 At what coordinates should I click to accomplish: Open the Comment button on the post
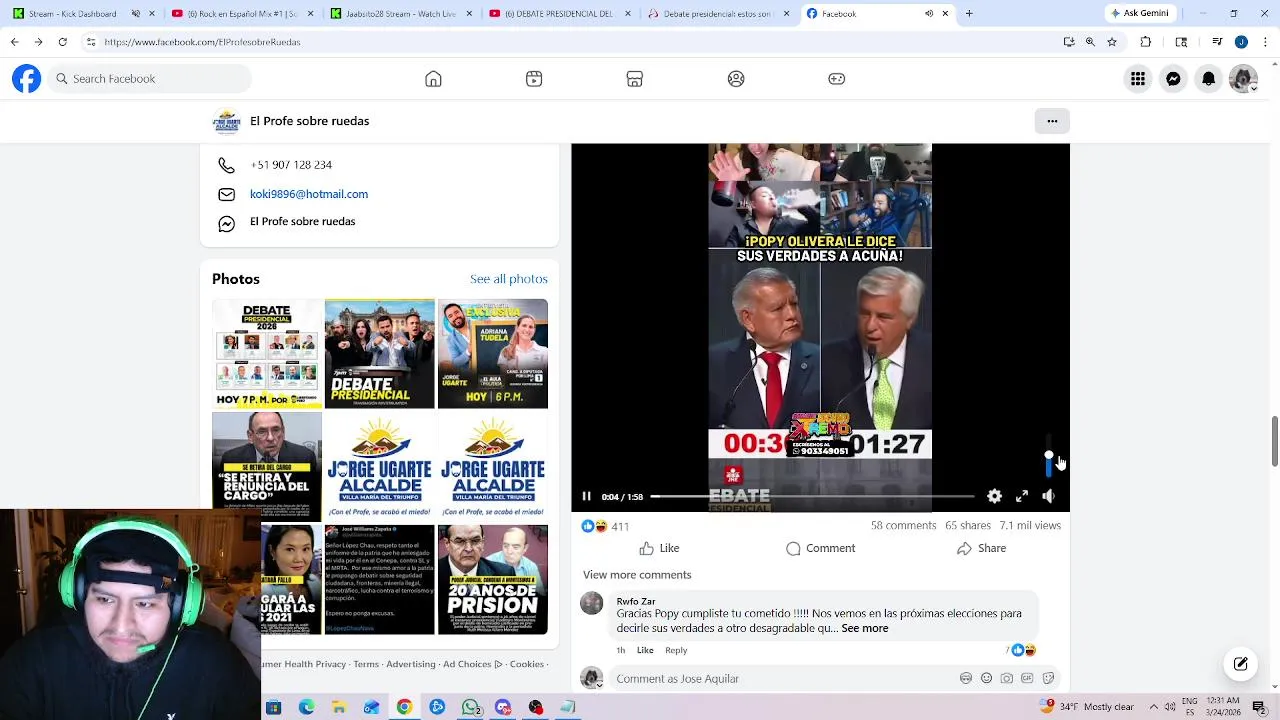click(x=820, y=548)
